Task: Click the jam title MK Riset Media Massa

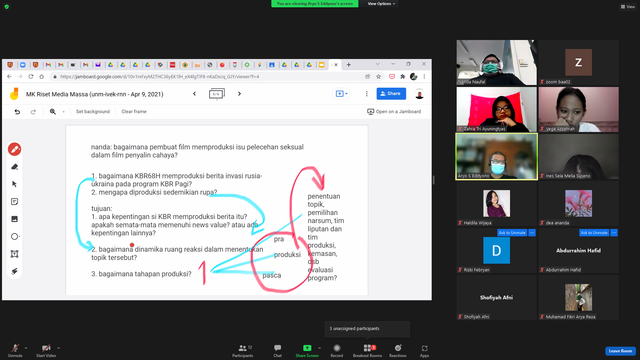Action: [x=95, y=94]
